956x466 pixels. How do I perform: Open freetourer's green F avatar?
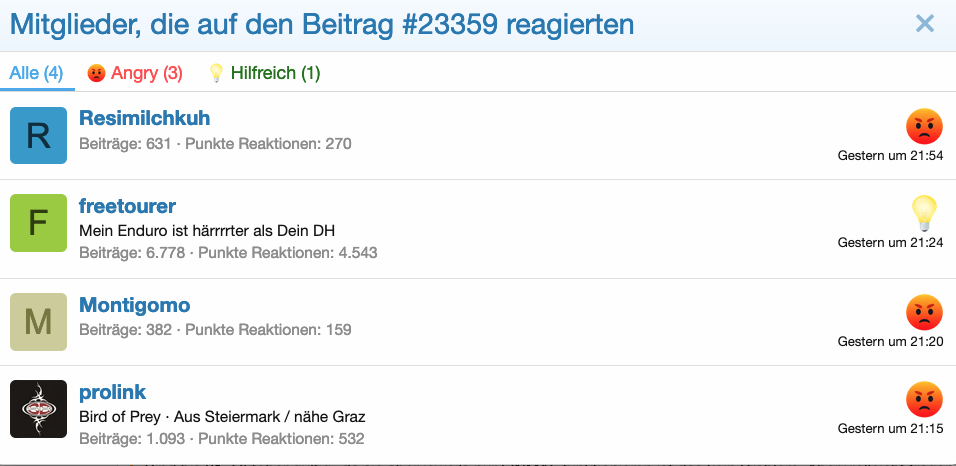38,223
